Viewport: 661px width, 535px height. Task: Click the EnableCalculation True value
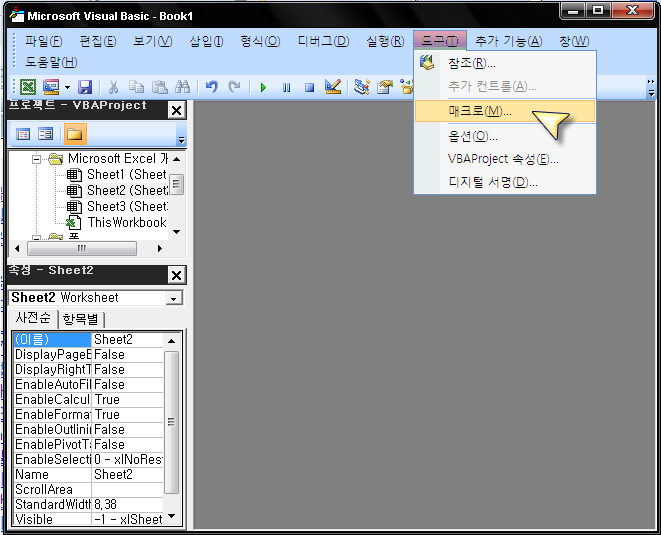coord(127,400)
